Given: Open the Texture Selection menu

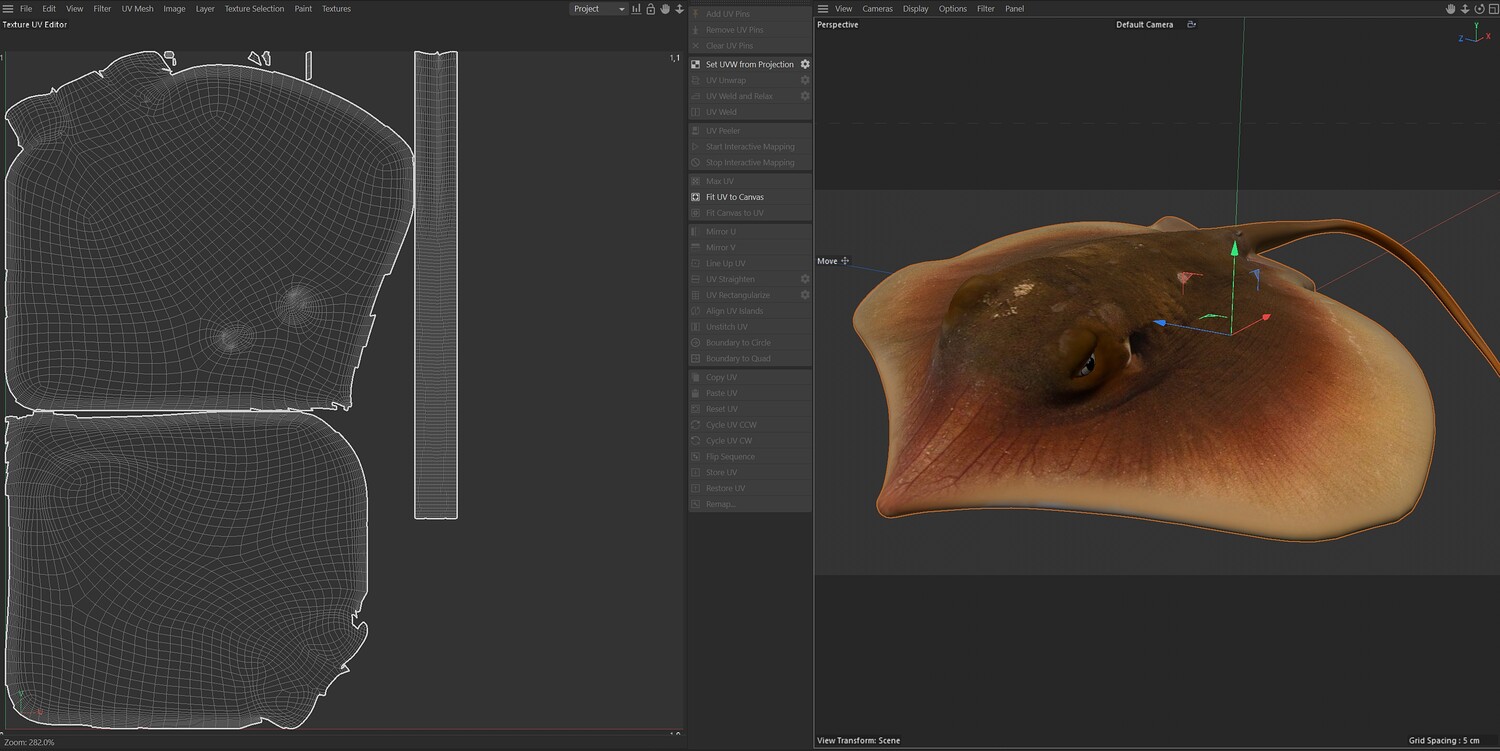Looking at the screenshot, I should coord(254,9).
